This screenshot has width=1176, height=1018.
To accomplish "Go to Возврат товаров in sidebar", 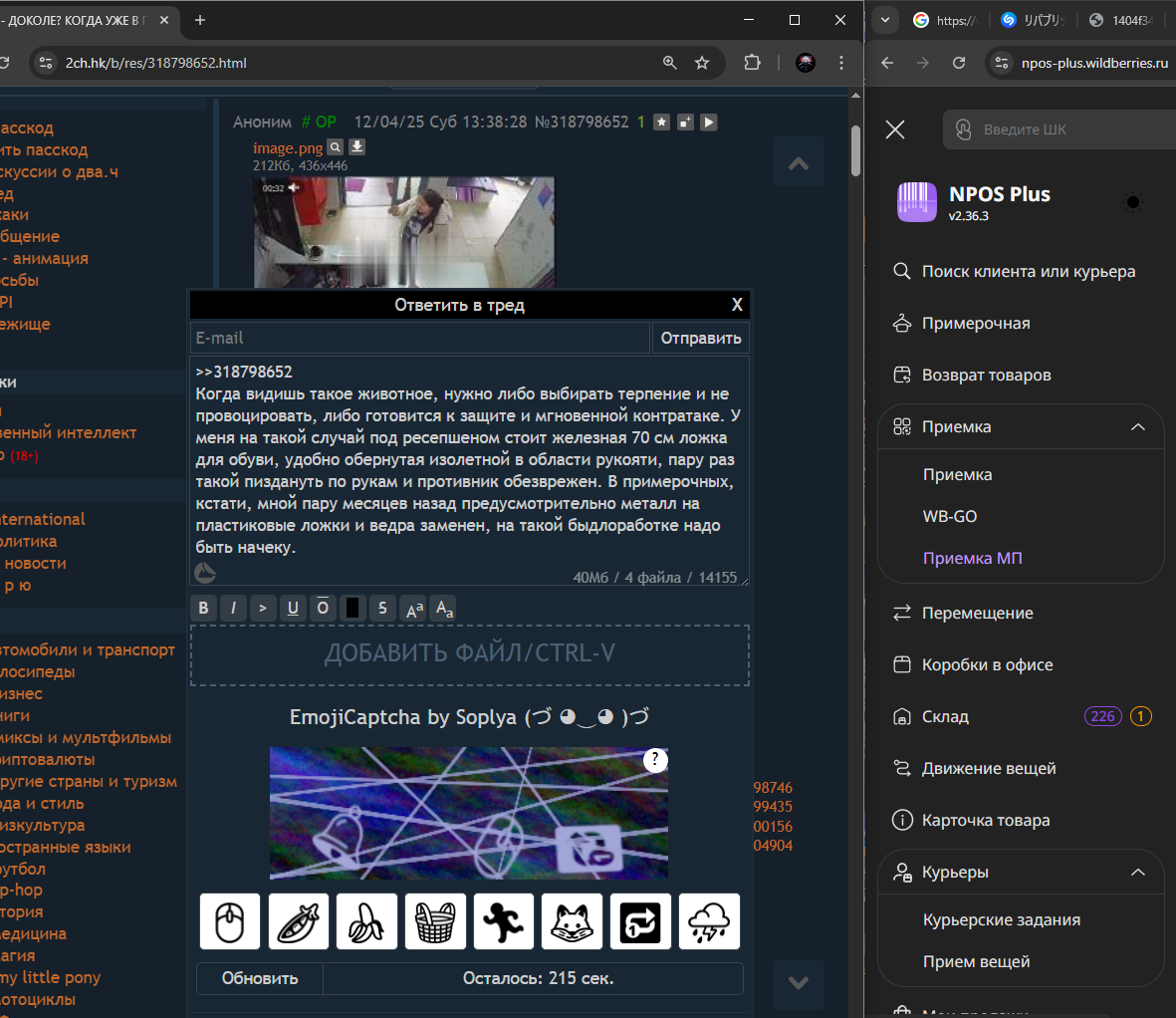I will click(986, 376).
